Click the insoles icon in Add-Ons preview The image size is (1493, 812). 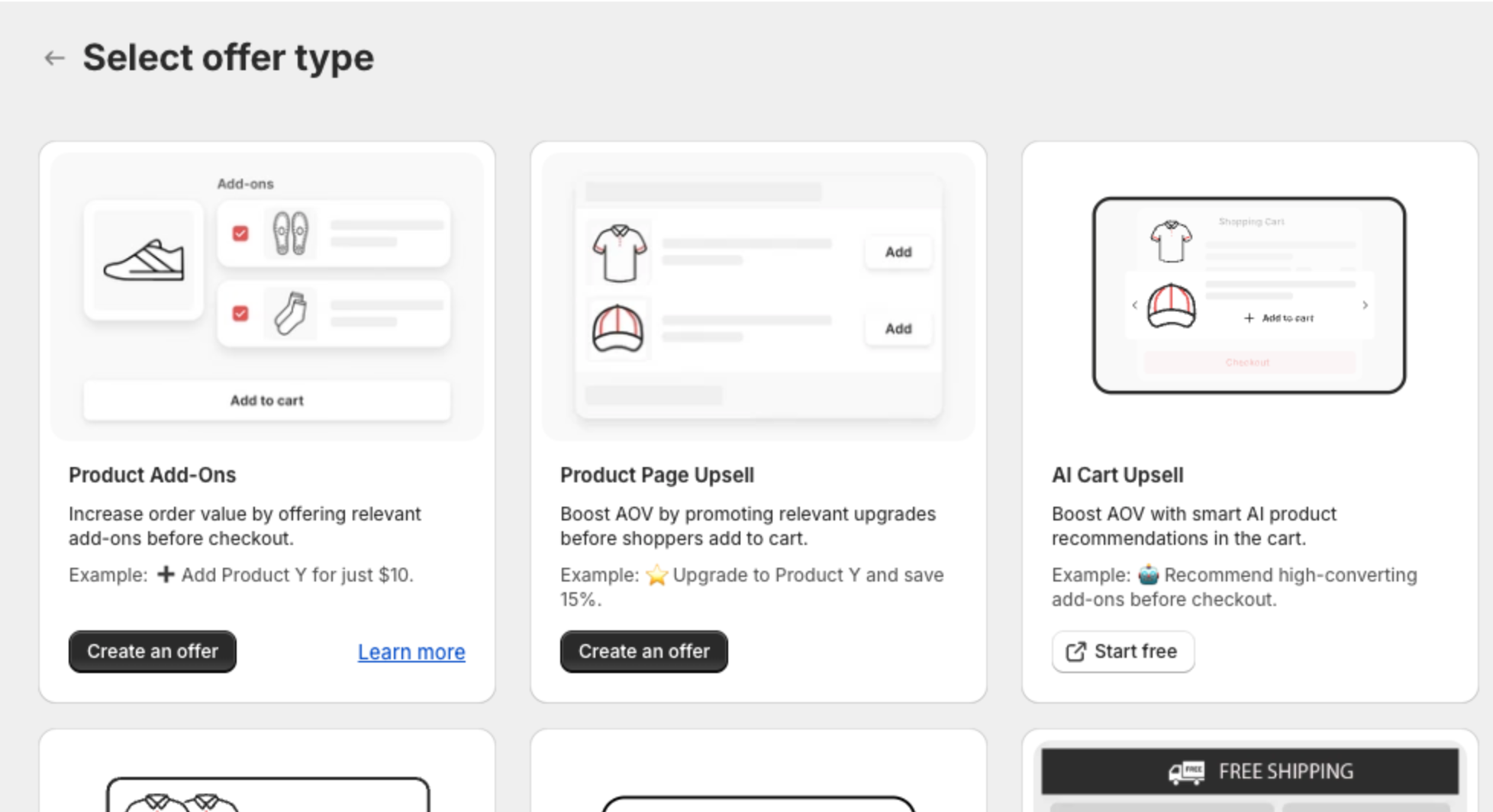point(291,233)
